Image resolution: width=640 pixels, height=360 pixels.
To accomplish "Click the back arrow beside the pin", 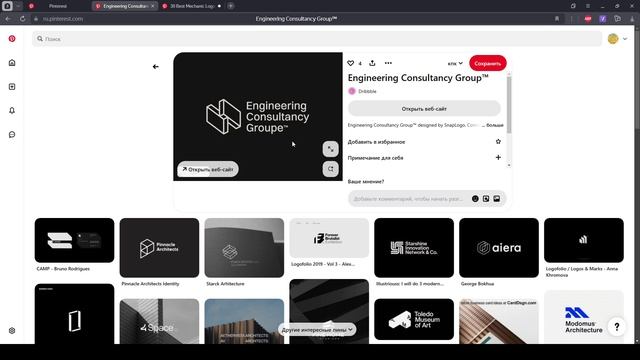I will (156, 67).
